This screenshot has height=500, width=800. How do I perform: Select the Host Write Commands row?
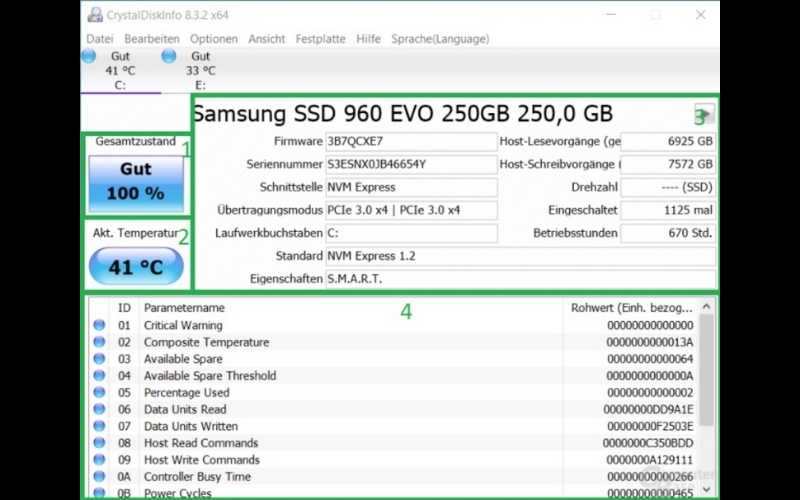pos(393,460)
